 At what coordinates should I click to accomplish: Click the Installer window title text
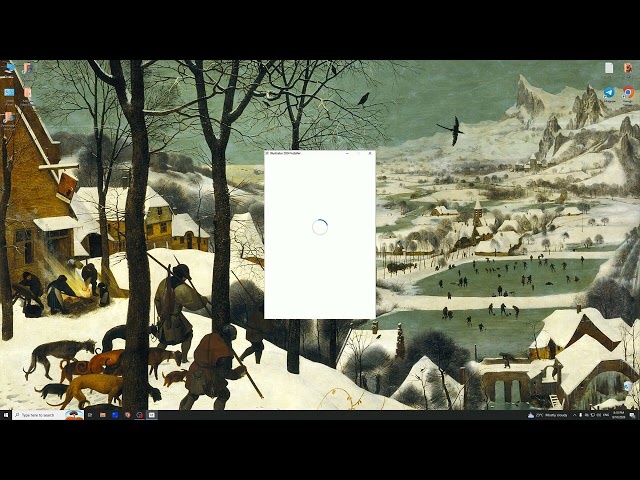285,153
